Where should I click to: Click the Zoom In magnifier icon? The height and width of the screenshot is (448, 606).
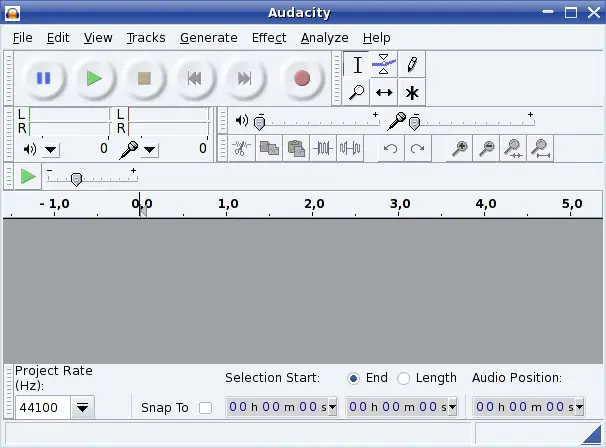460,148
